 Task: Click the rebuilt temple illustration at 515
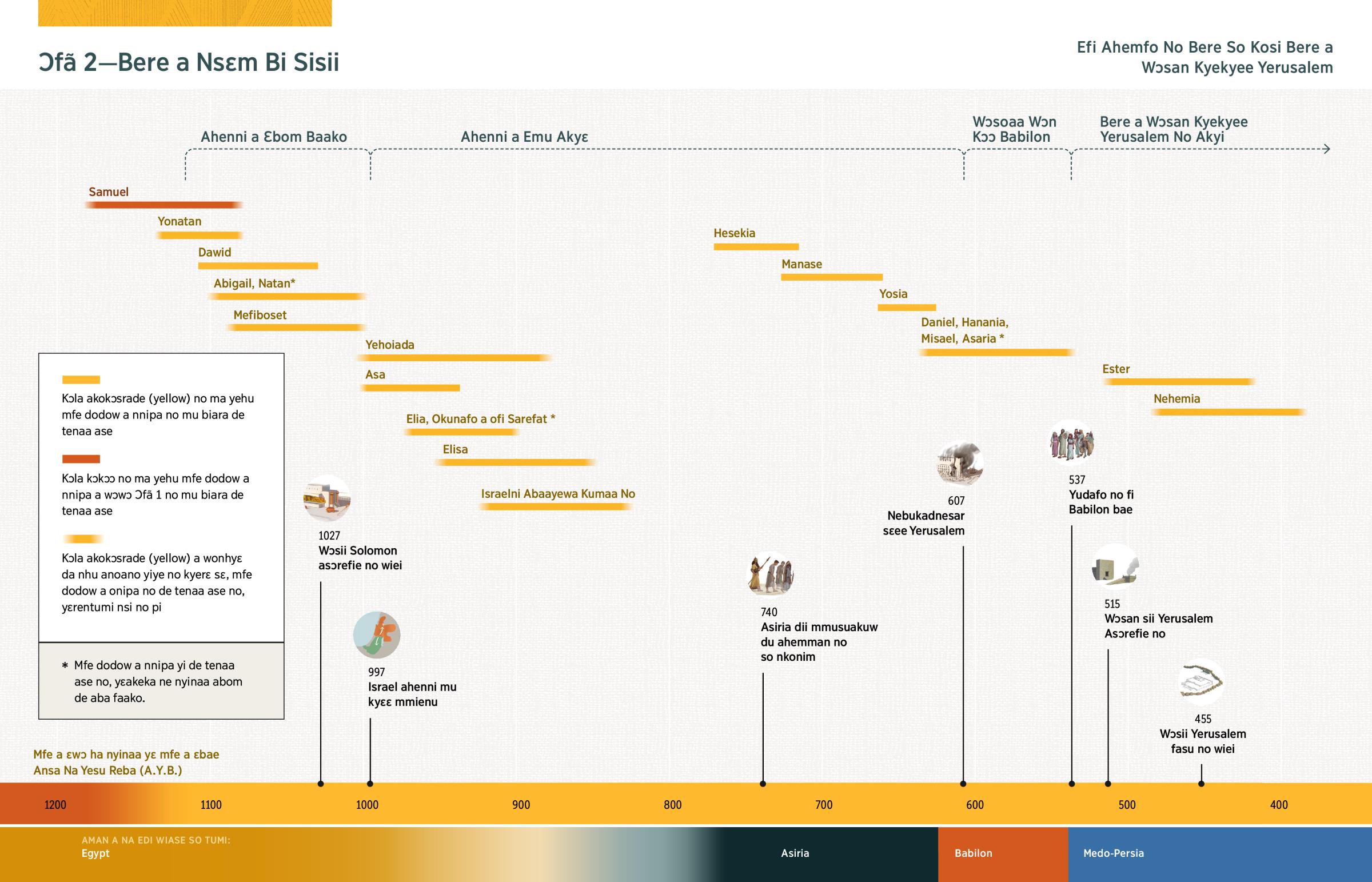pos(1115,567)
